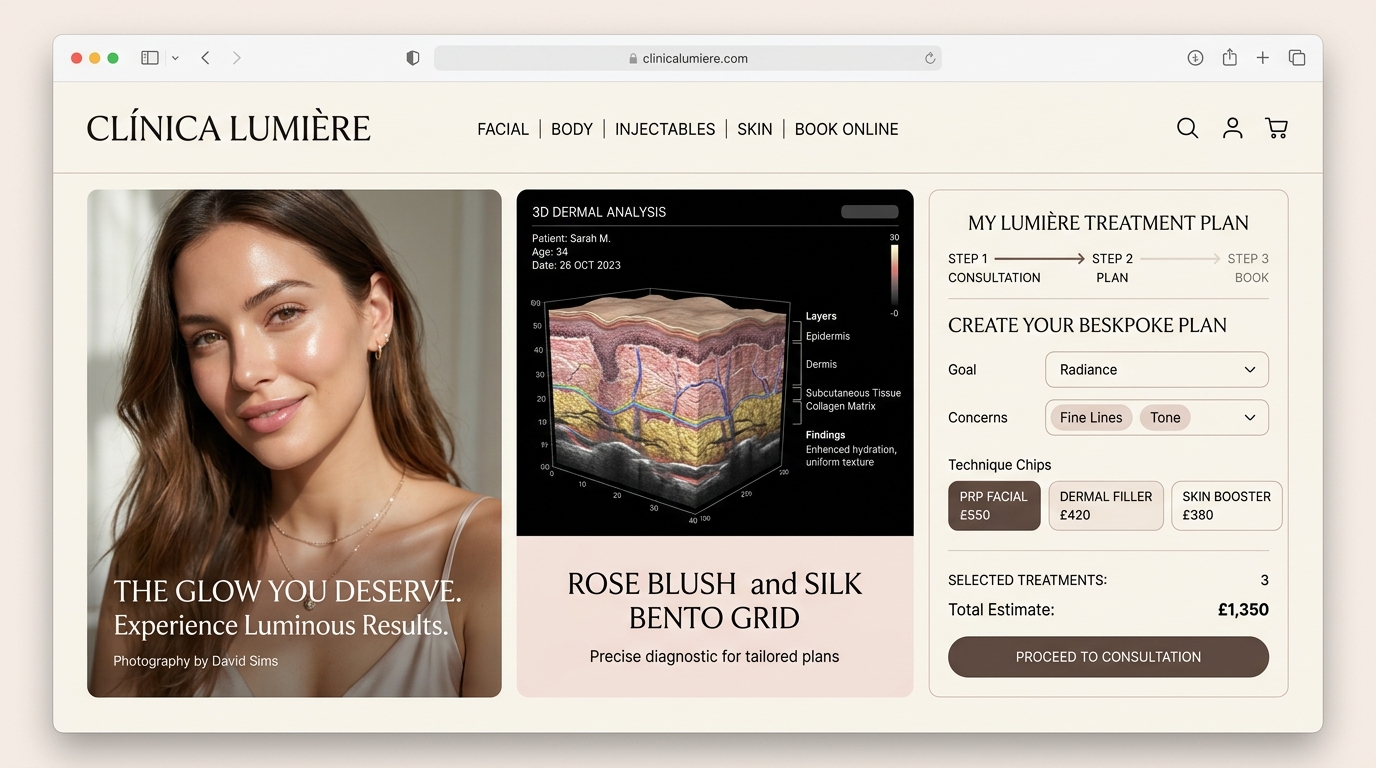Go forward with the browser forward arrow
The width and height of the screenshot is (1376, 768).
click(x=237, y=58)
